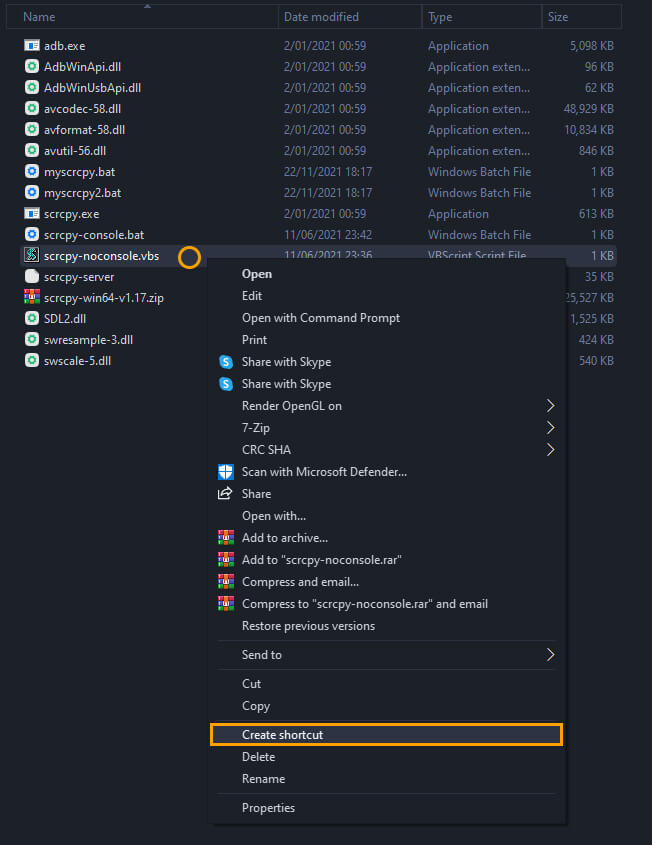Select Print from the context menu
Image resolution: width=652 pixels, height=845 pixels.
386,340
